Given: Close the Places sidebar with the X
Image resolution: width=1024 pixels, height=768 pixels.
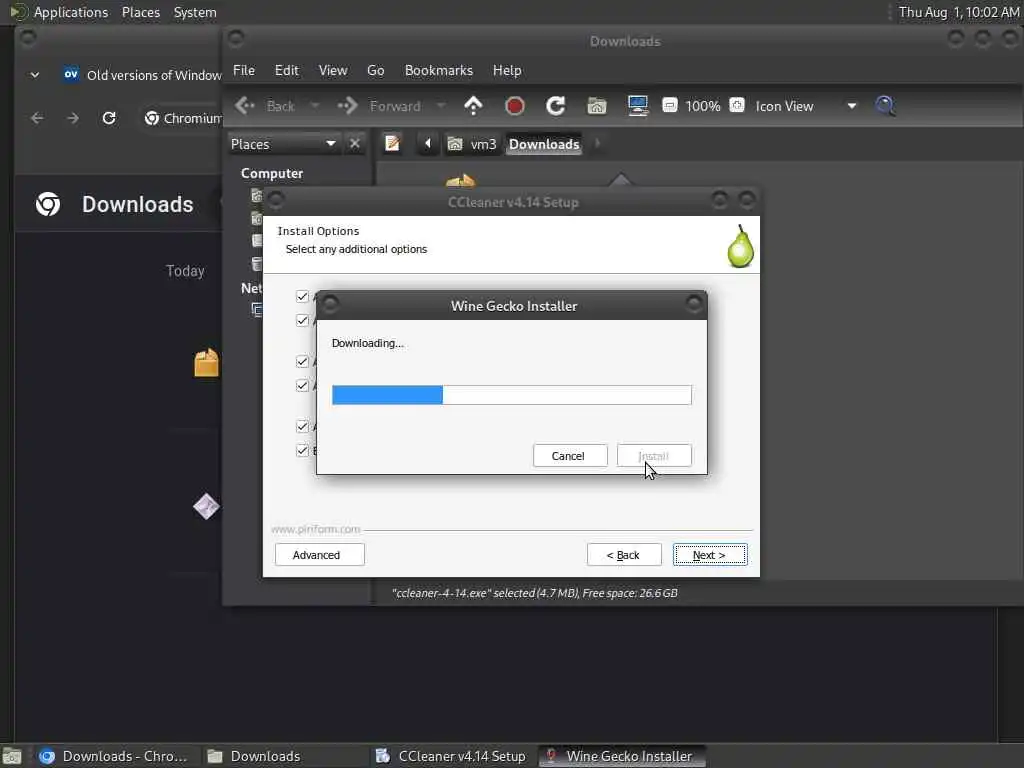Looking at the screenshot, I should pyautogui.click(x=355, y=144).
